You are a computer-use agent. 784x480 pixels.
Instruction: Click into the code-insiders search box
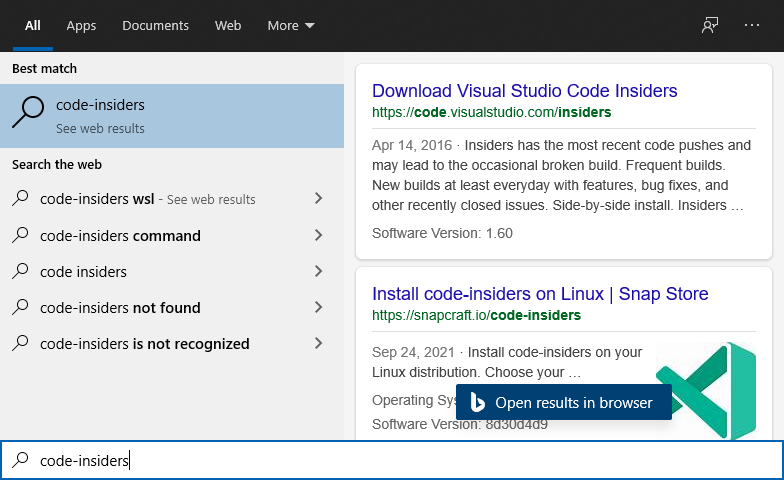tap(392, 460)
